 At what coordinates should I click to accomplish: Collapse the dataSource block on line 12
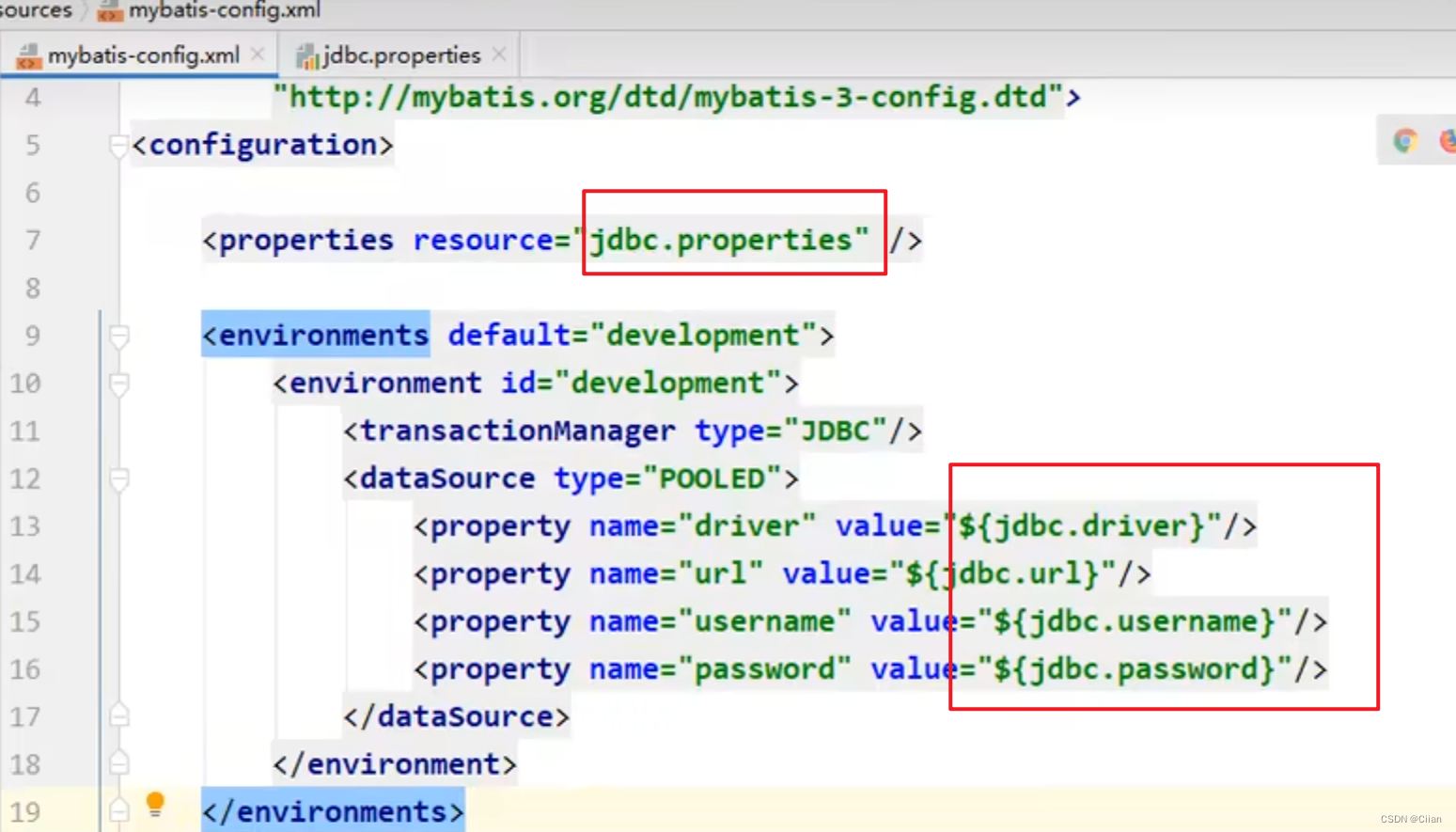coord(118,479)
